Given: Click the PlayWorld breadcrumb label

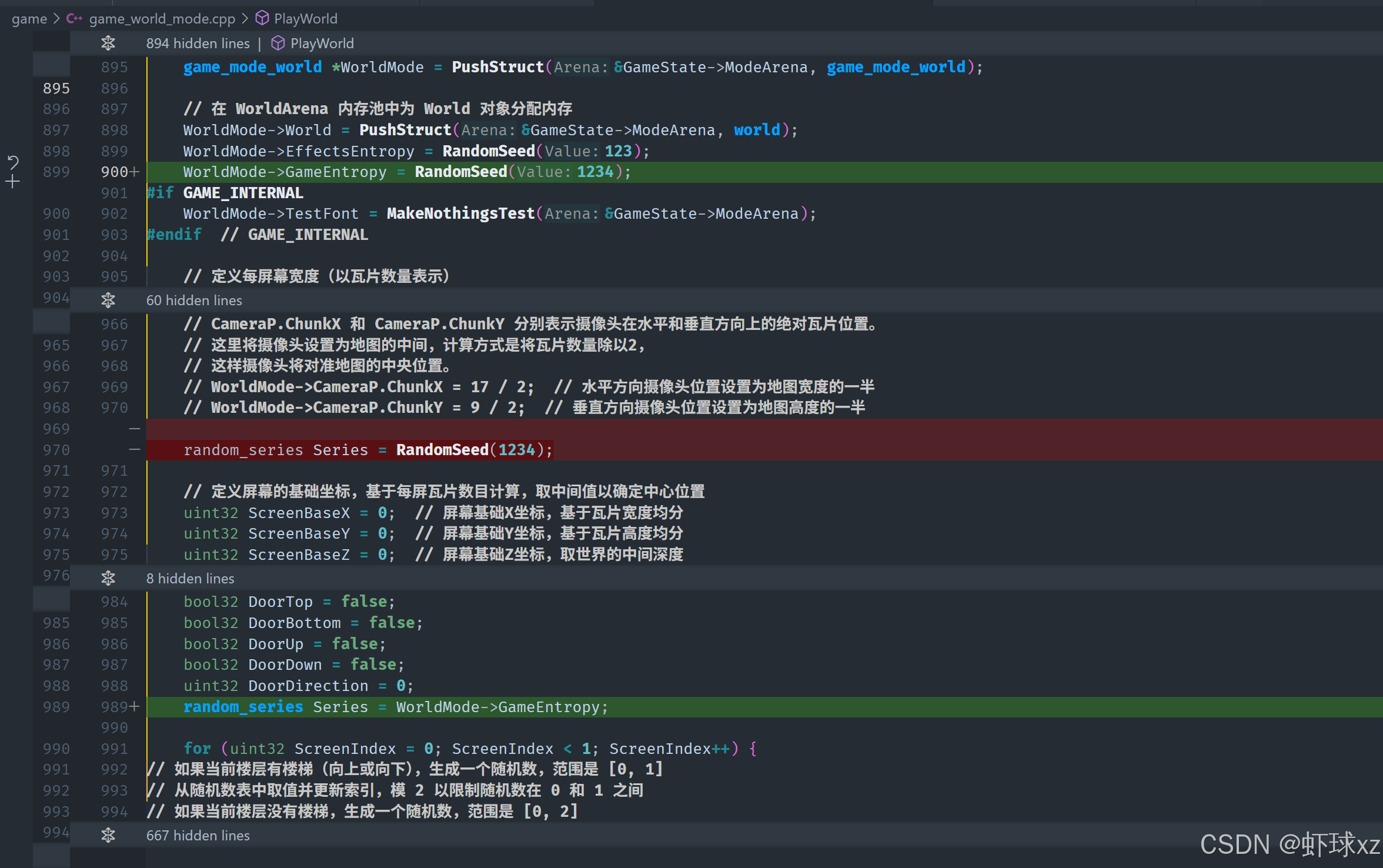Looking at the screenshot, I should pos(305,19).
